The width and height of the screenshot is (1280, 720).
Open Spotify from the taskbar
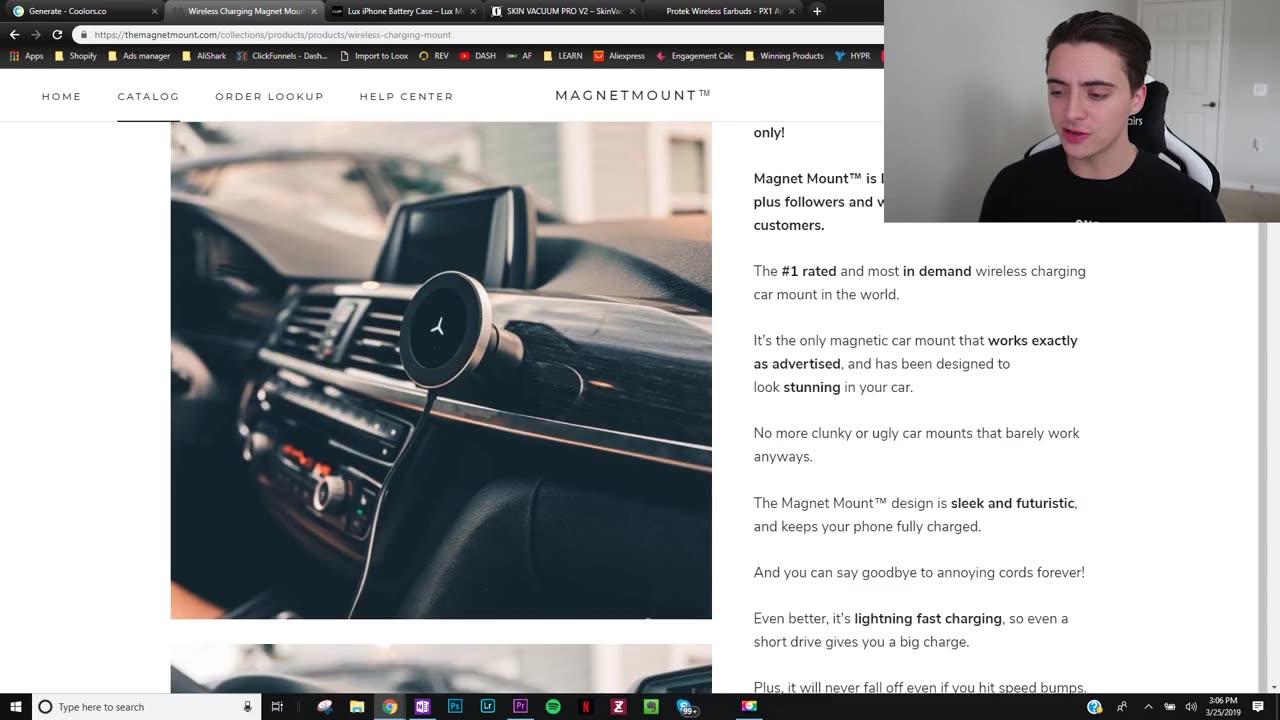553,707
